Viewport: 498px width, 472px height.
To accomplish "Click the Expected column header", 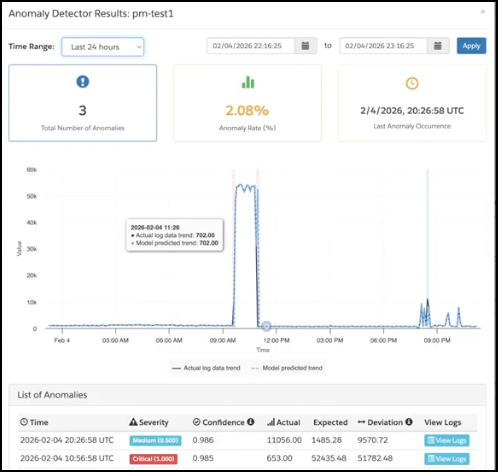I will (330, 422).
